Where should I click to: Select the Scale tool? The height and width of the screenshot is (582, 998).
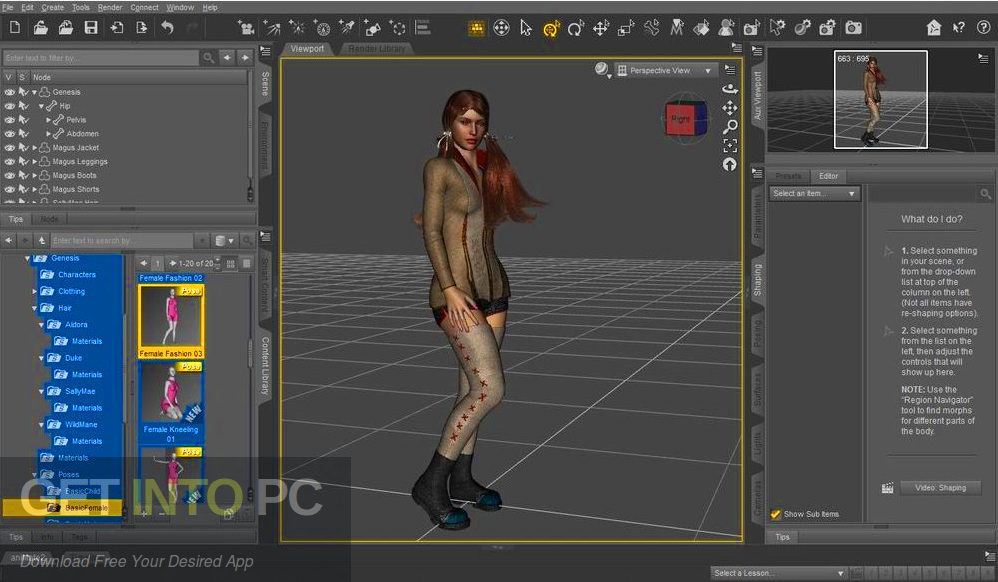pyautogui.click(x=626, y=28)
